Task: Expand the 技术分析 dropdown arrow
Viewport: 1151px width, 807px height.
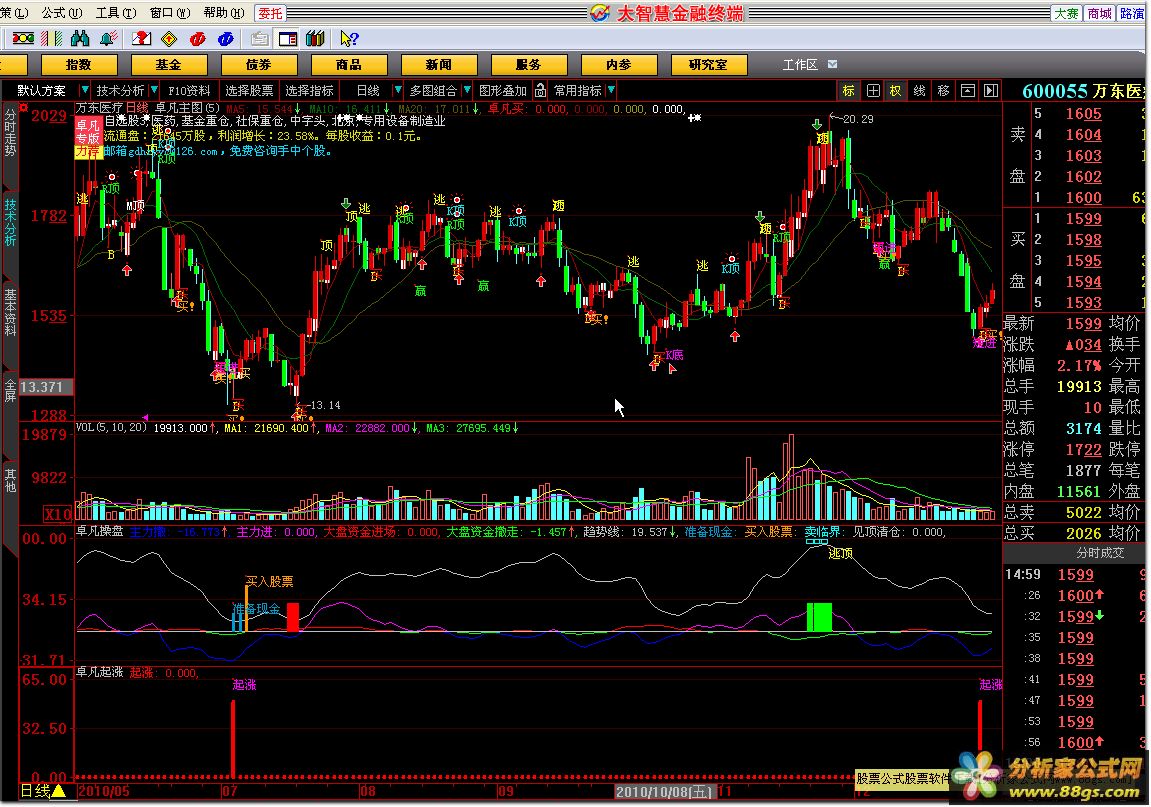Action: click(x=154, y=90)
